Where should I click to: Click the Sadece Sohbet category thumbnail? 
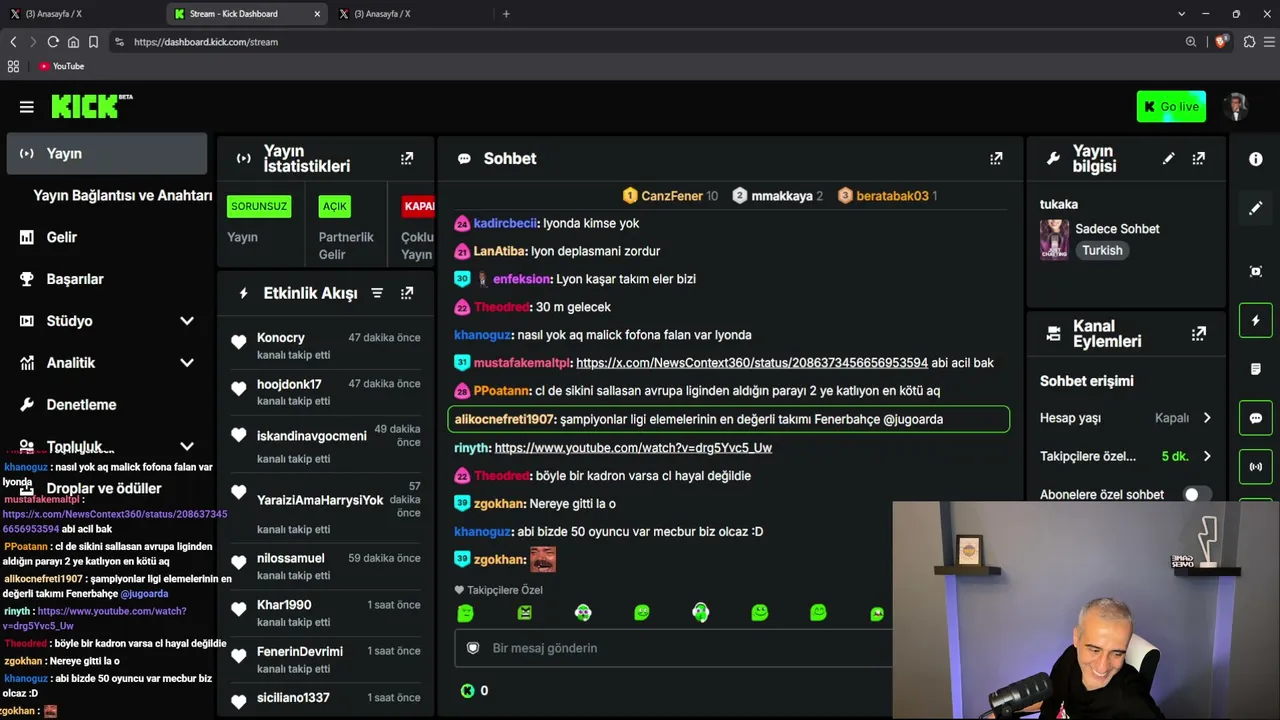pos(1054,240)
